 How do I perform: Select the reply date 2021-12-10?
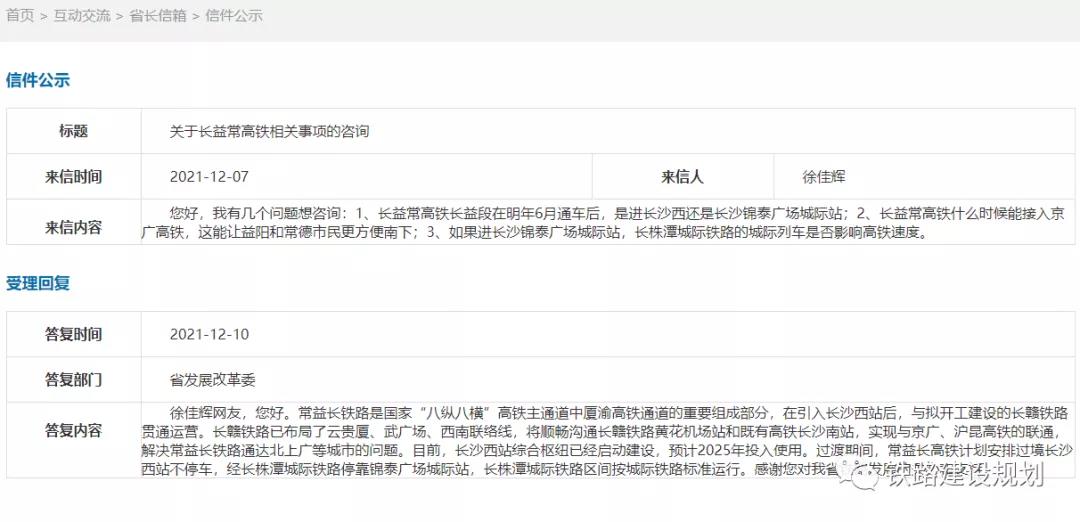click(209, 335)
